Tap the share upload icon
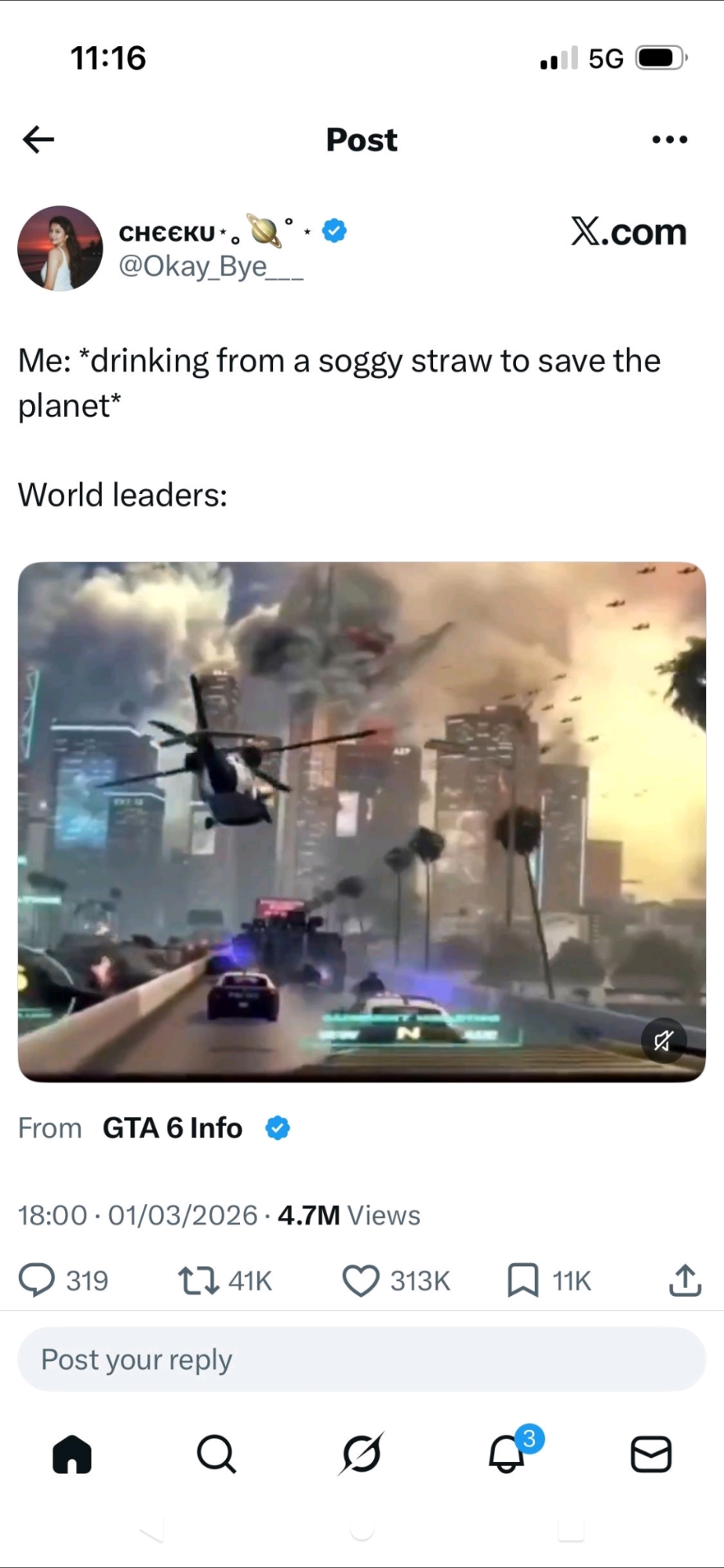 pyautogui.click(x=685, y=1280)
